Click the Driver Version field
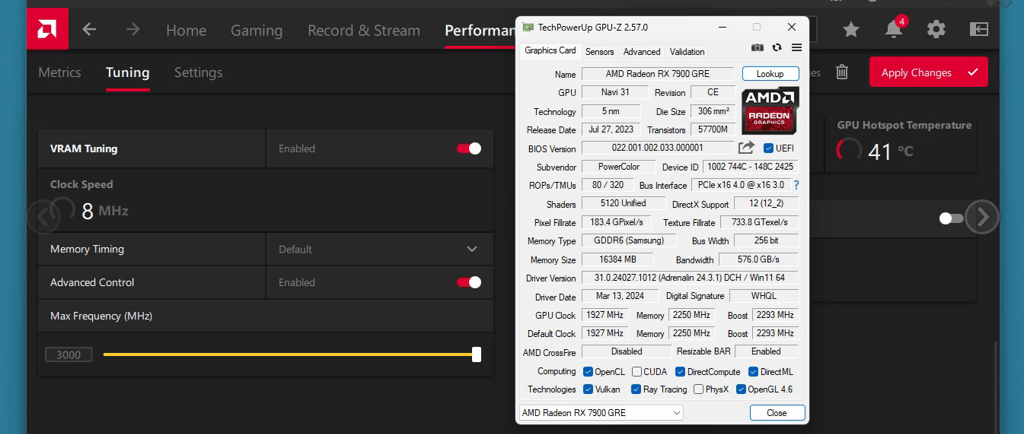Screen dimensions: 1024x434 [x=690, y=278]
